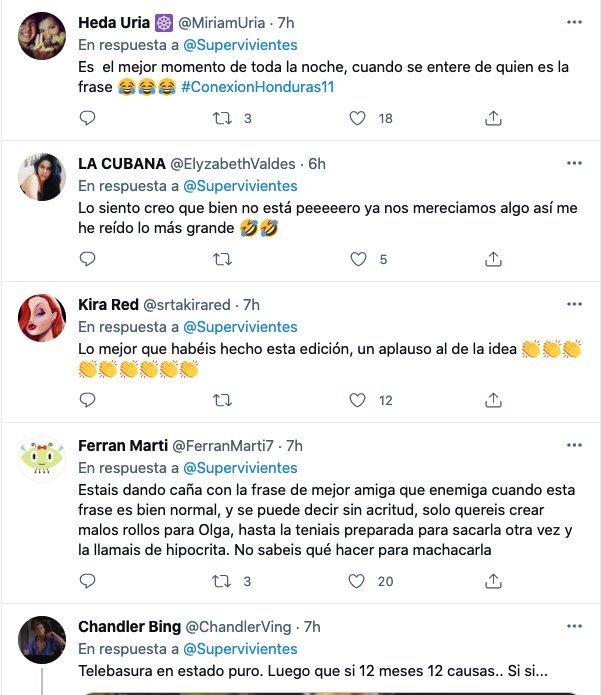The image size is (601, 695).
Task: Reply to Heda Uria's tweet
Action: click(87, 118)
